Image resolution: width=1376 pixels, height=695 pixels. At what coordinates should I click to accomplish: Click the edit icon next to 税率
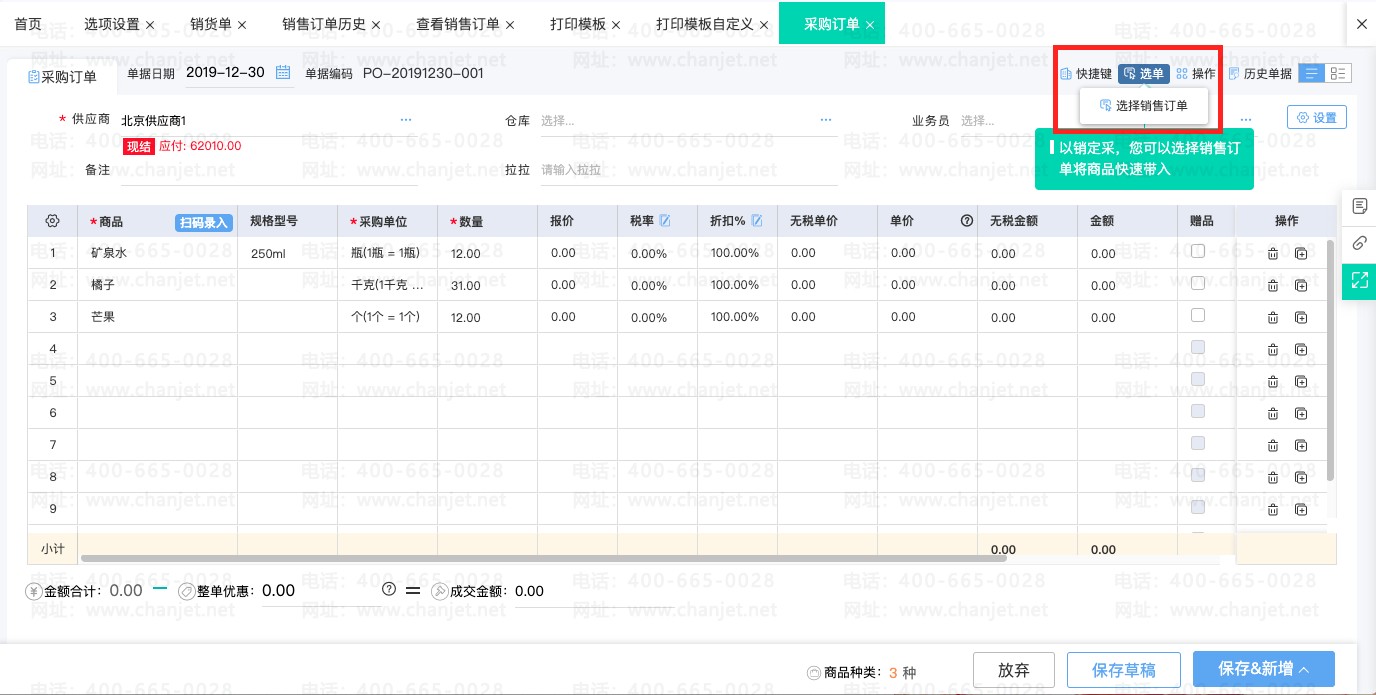coord(665,220)
